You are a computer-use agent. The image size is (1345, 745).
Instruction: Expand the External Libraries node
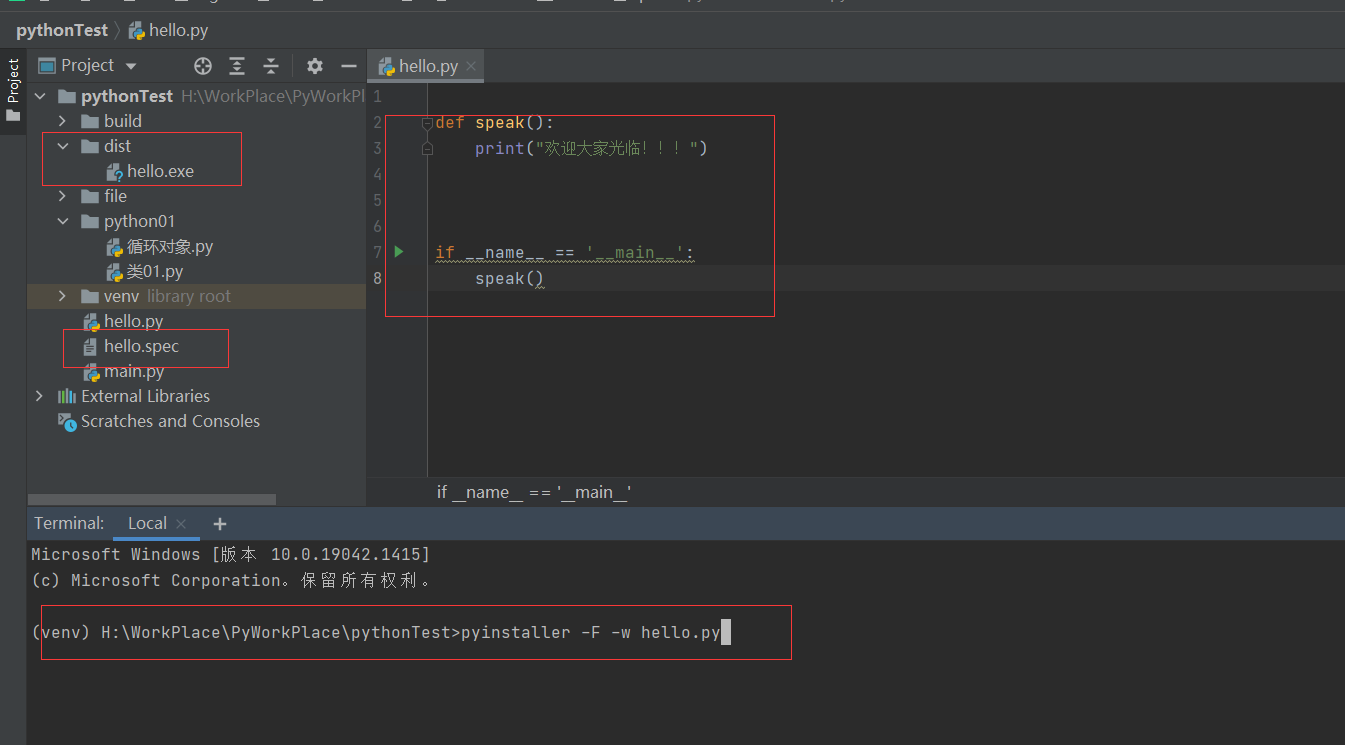tap(39, 396)
